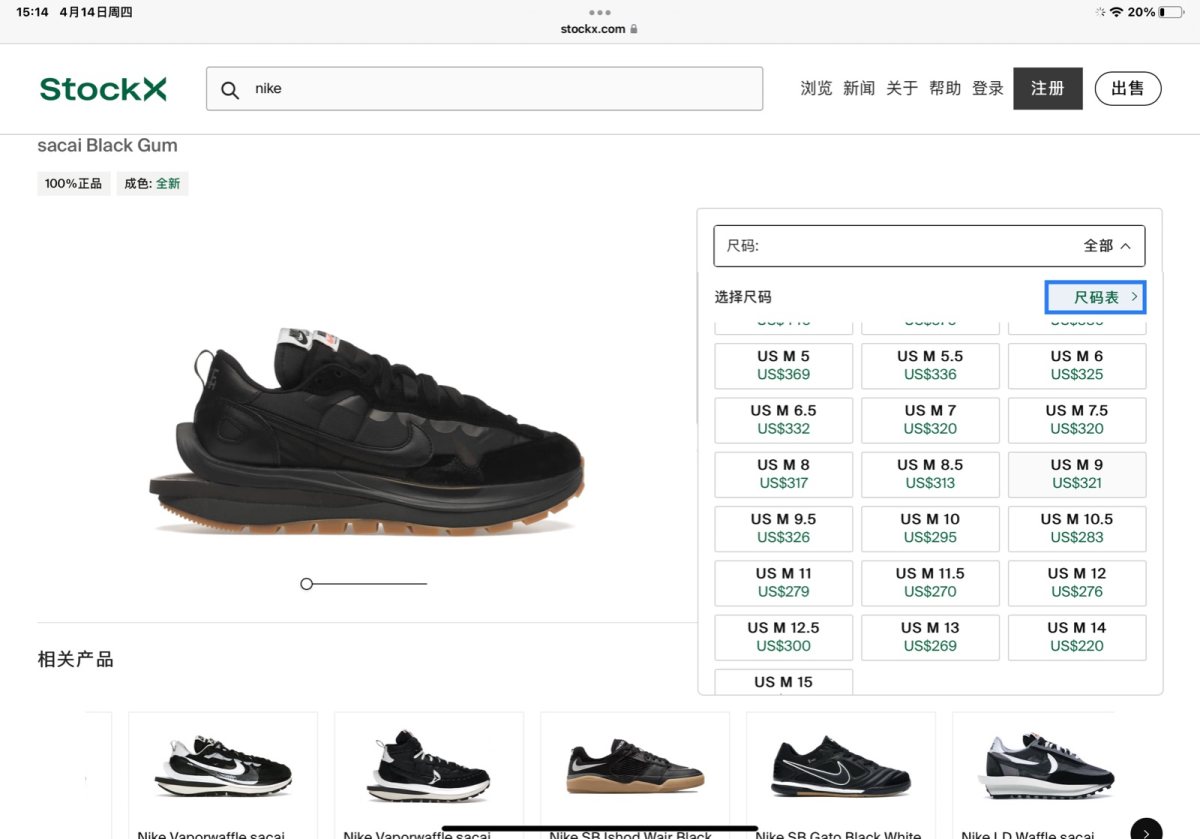
Task: Click the three-dot multitasking menu at top
Action: tap(599, 12)
